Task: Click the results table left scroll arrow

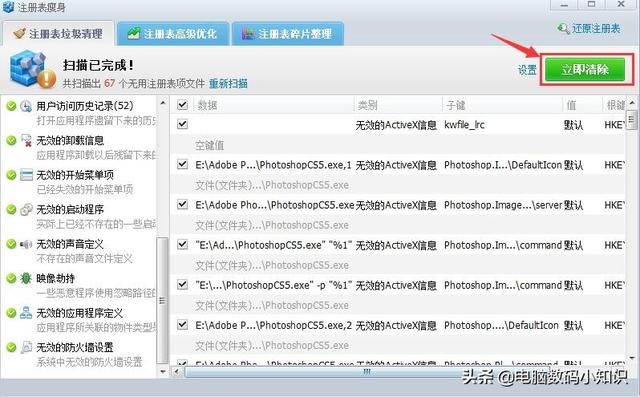Action: point(177,372)
